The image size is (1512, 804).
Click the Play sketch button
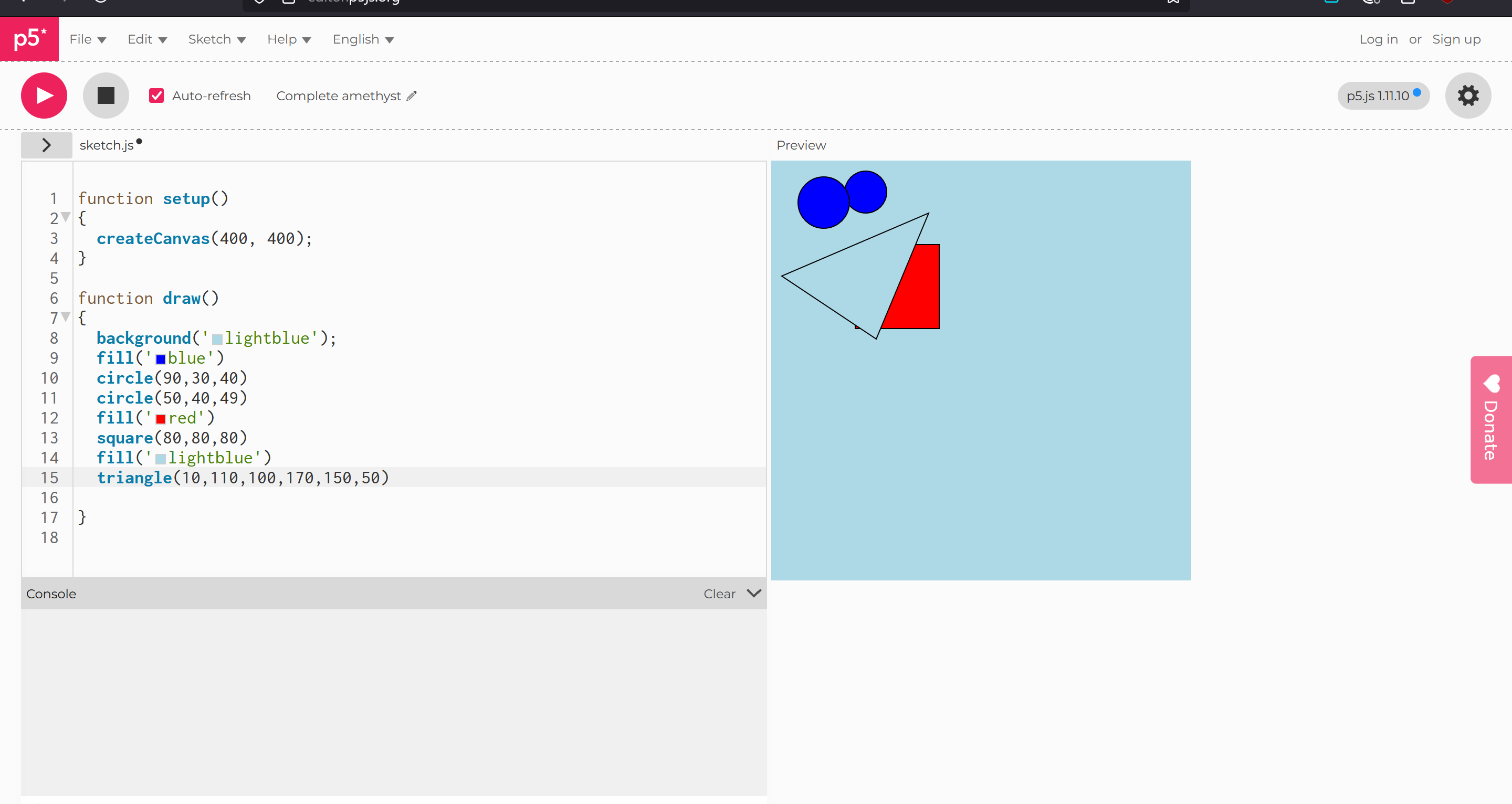(x=44, y=96)
